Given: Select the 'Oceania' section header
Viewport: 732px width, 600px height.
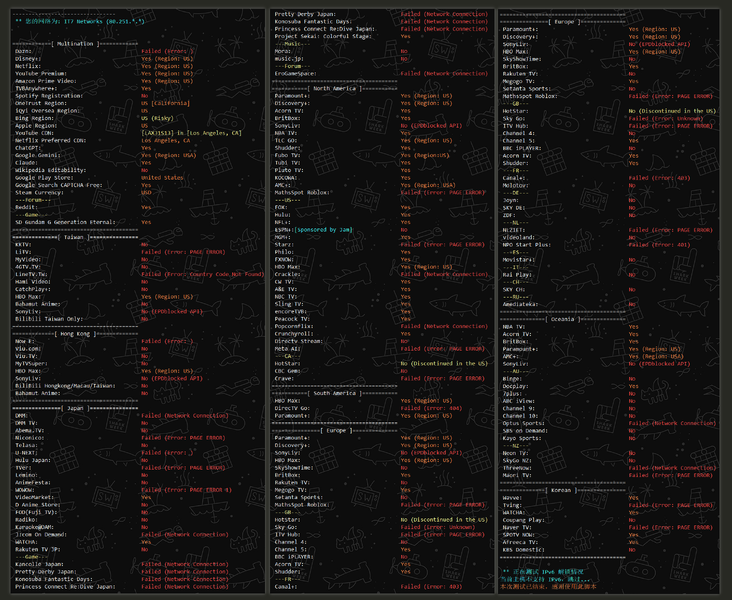Looking at the screenshot, I should click(x=563, y=319).
